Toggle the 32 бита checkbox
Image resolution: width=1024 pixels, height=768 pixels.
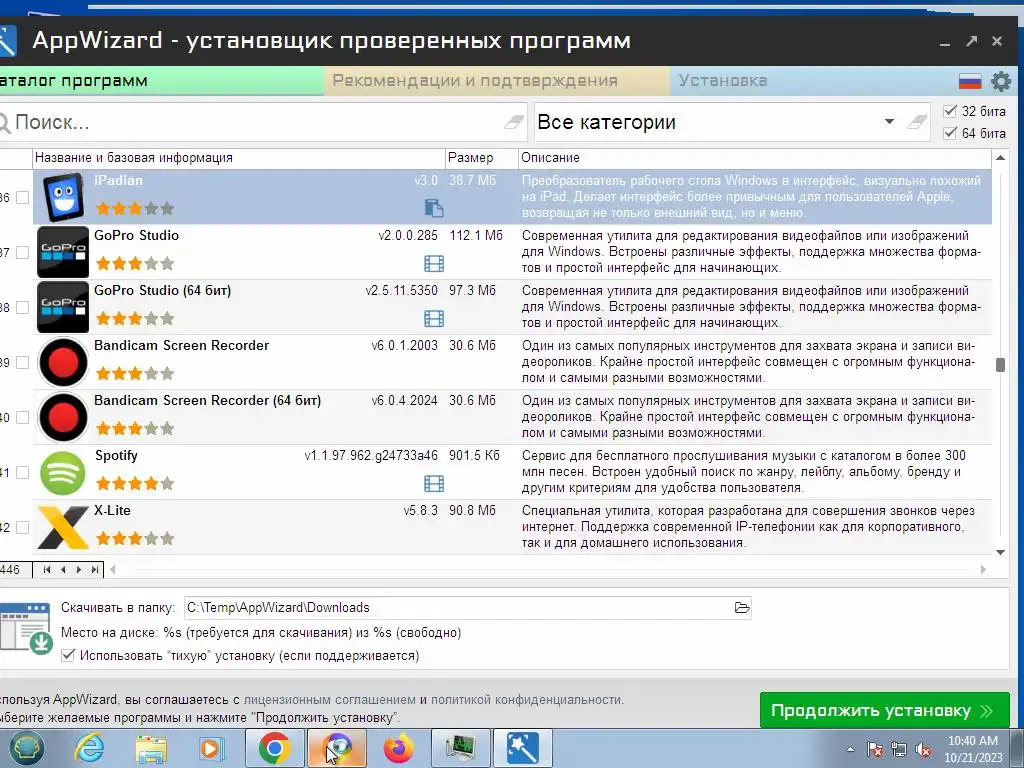(950, 111)
